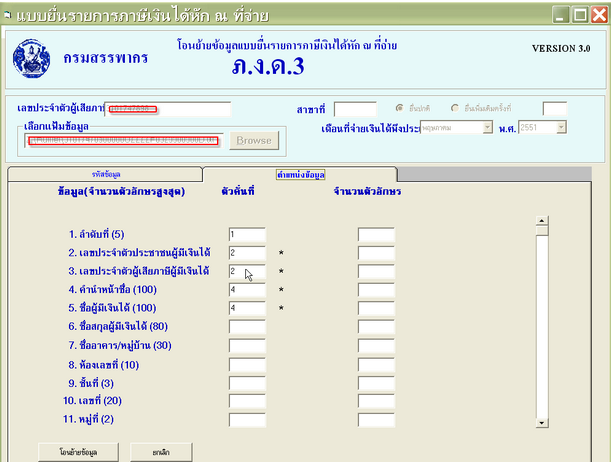Click the จำนวนตัวอักษร column header
Screen dimensions: 611x462
coord(367,191)
